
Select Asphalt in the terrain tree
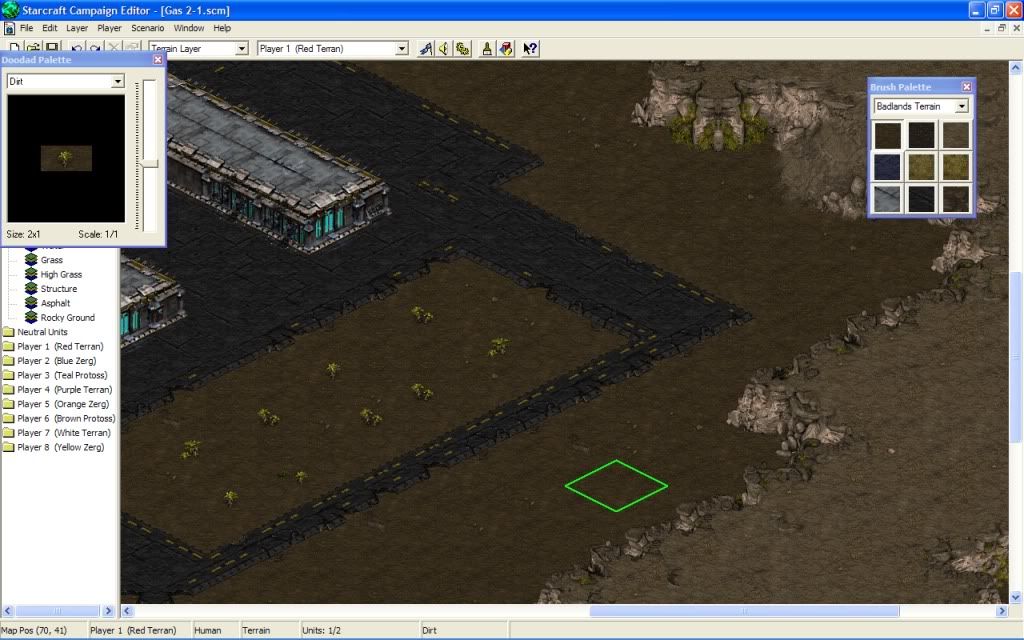click(55, 303)
